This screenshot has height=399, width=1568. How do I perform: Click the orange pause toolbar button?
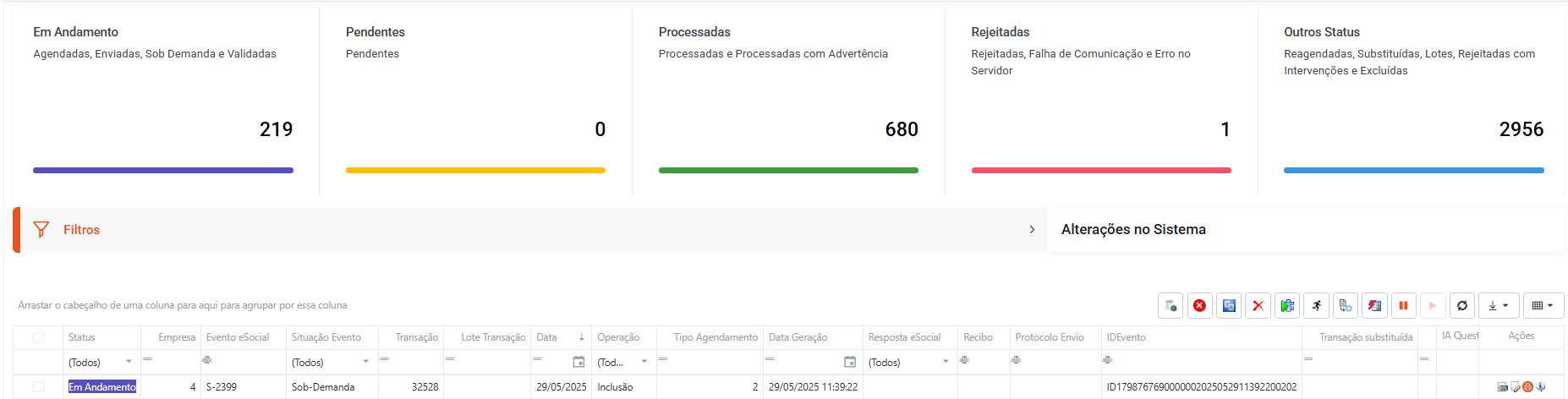click(1404, 305)
